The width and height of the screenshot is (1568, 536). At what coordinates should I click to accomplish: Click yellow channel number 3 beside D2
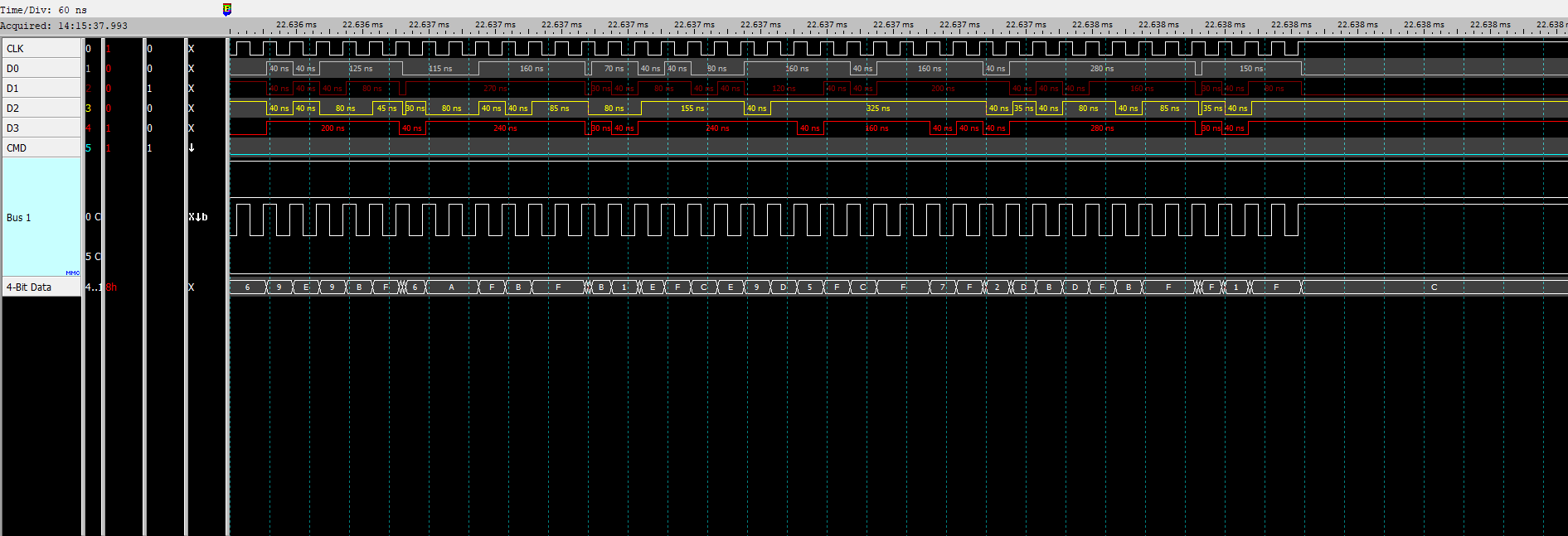tap(89, 109)
